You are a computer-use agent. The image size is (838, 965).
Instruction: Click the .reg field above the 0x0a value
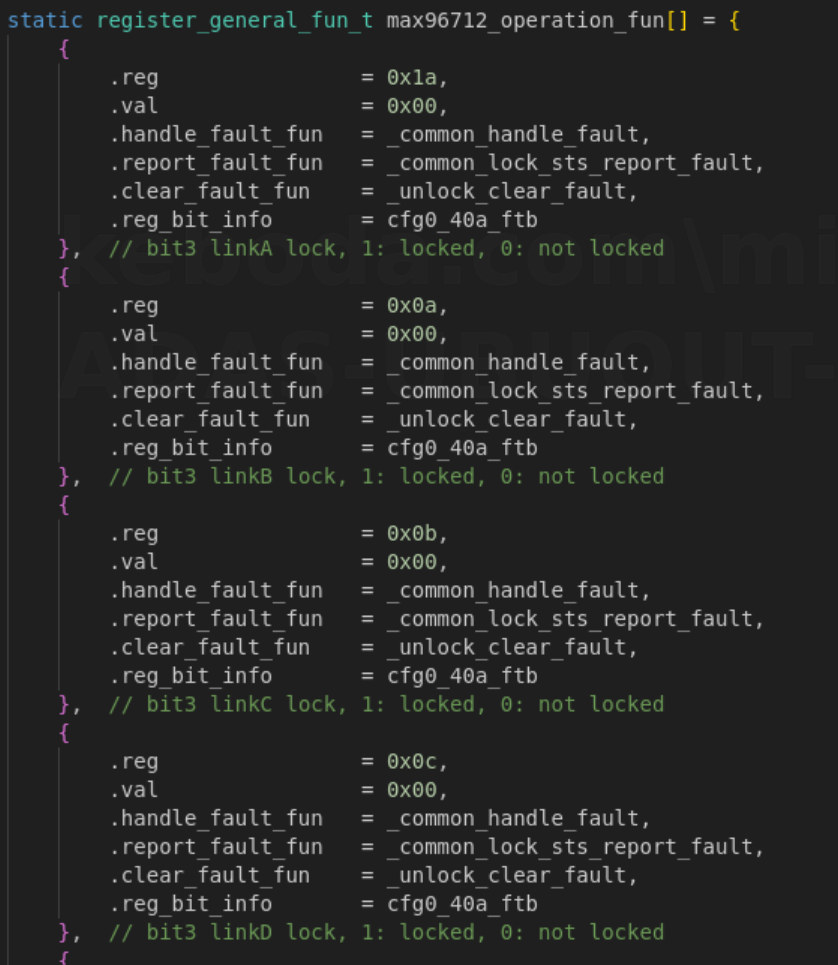click(134, 305)
